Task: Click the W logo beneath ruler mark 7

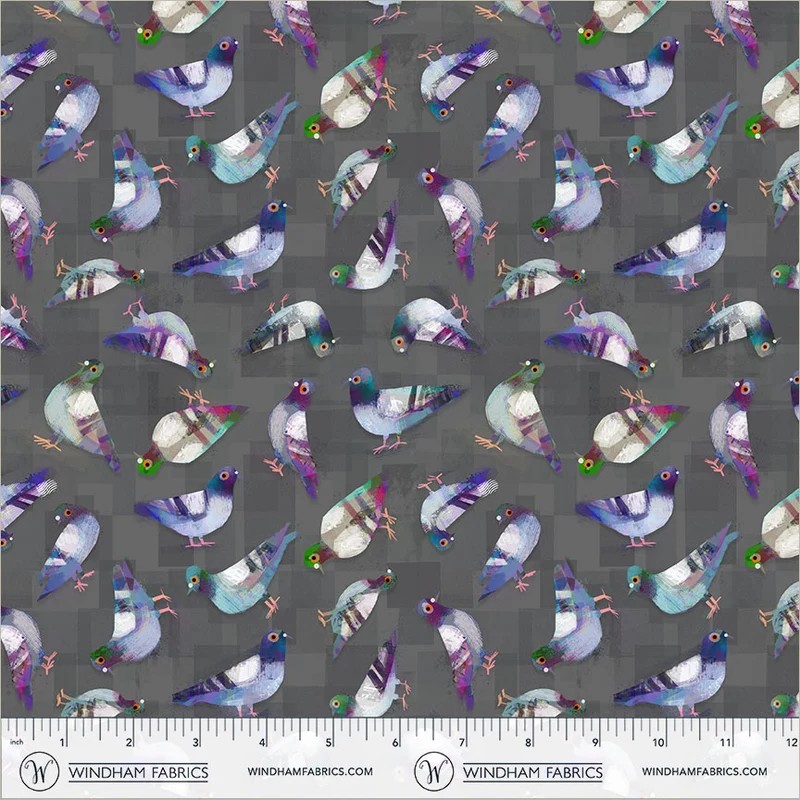Action: (x=434, y=771)
